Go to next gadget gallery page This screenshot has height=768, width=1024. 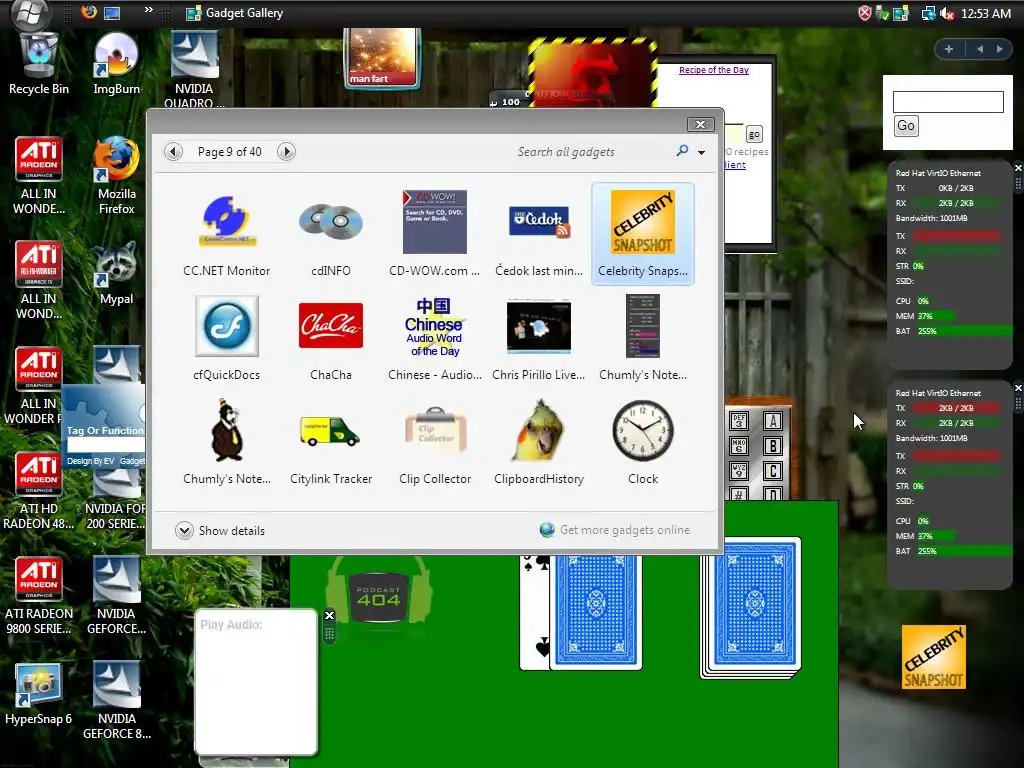tap(286, 152)
